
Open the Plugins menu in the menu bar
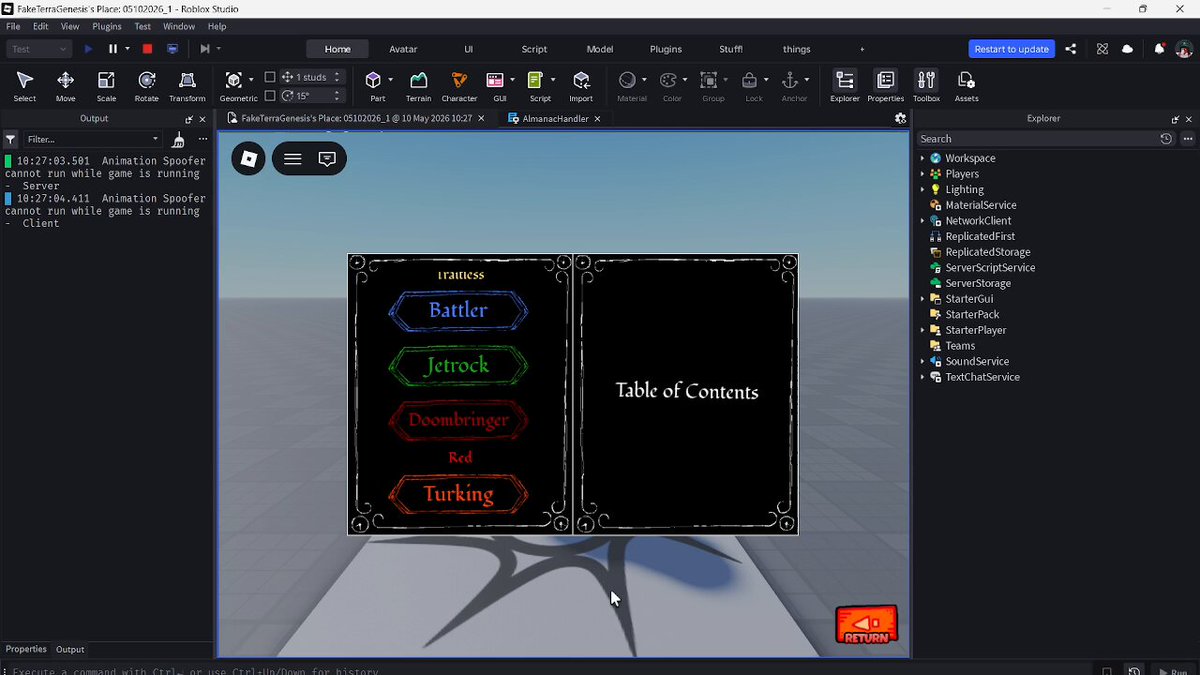[107, 26]
